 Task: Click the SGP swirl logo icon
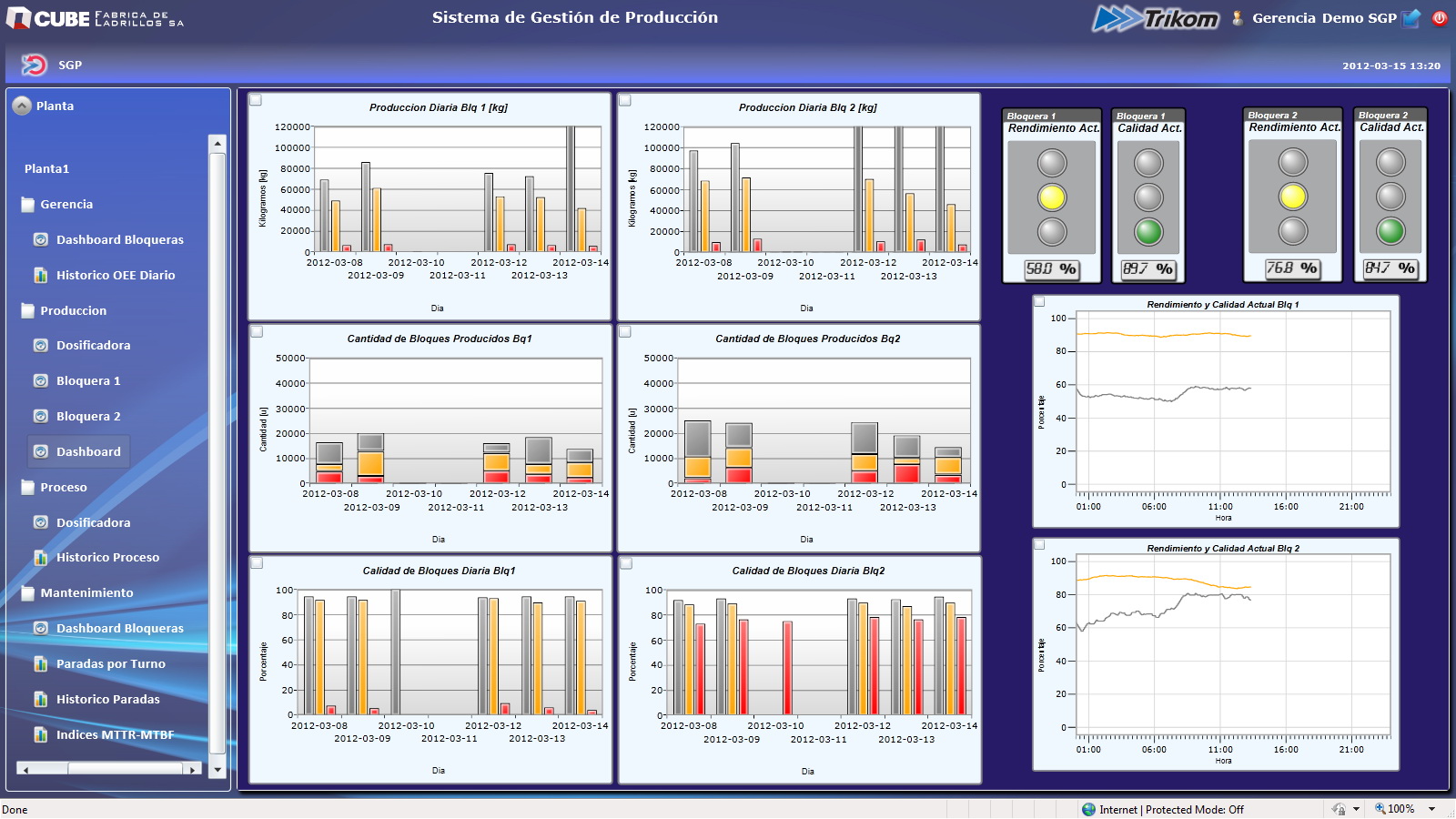[x=34, y=65]
